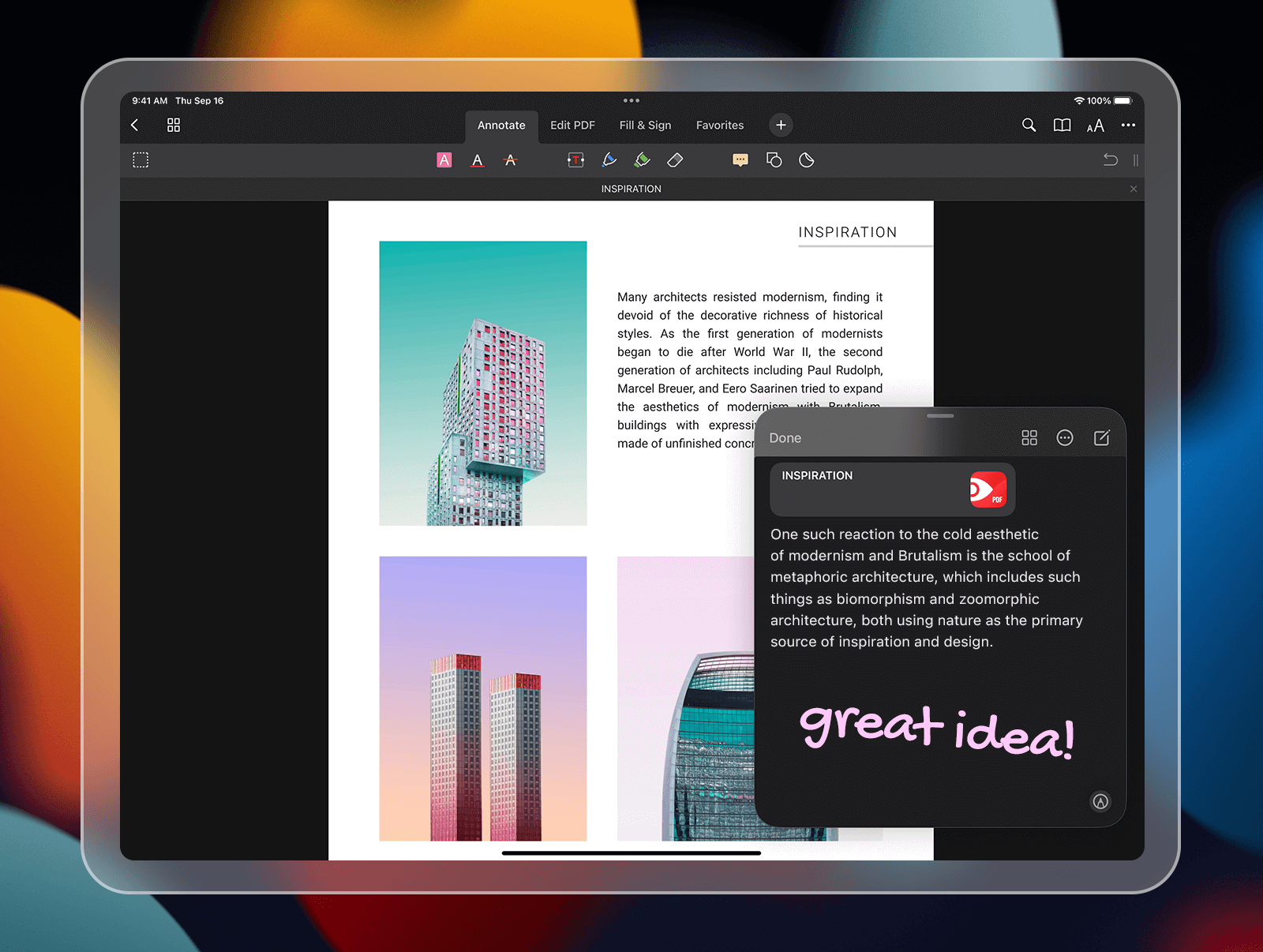Viewport: 1263px width, 952px height.
Task: Open markup pen in Quick Note
Action: pyautogui.click(x=1100, y=802)
